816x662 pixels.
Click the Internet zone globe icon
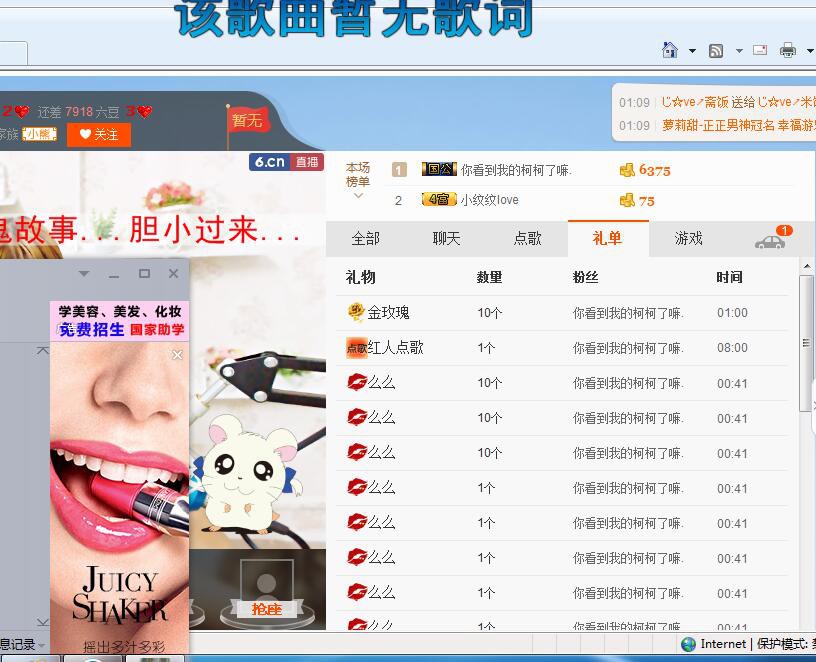tap(688, 644)
